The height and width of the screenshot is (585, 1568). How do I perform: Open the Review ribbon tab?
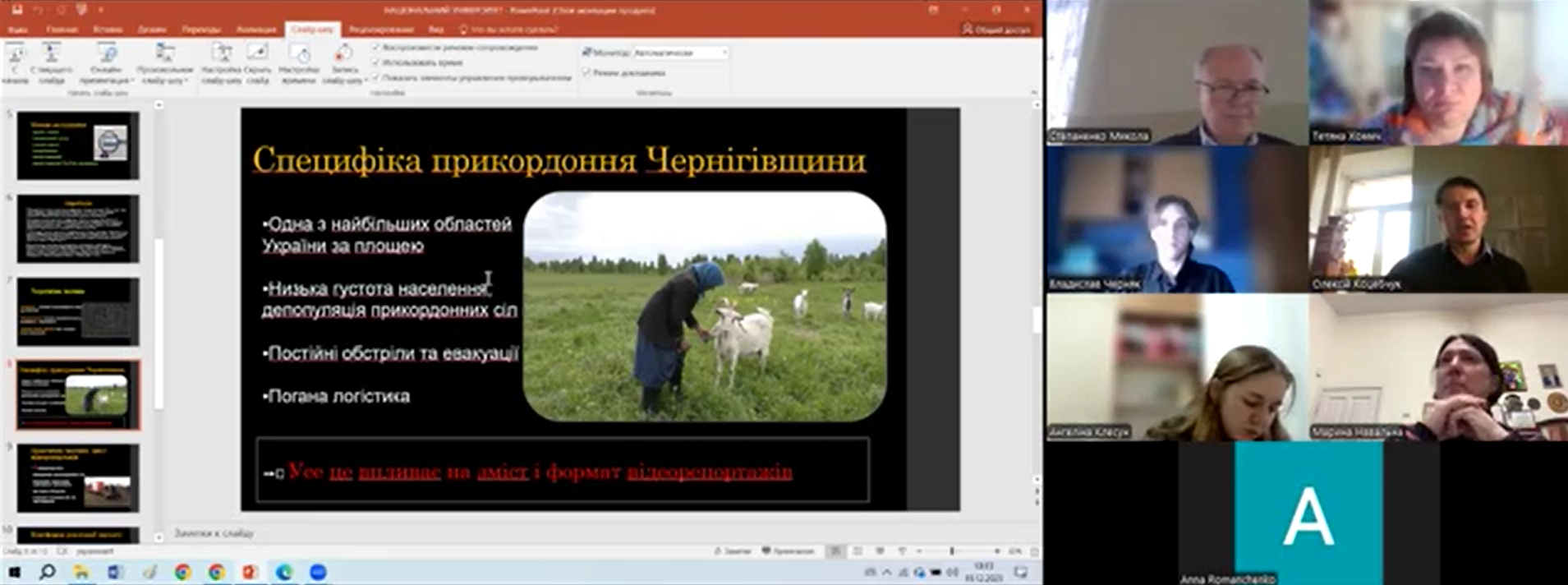[380, 30]
